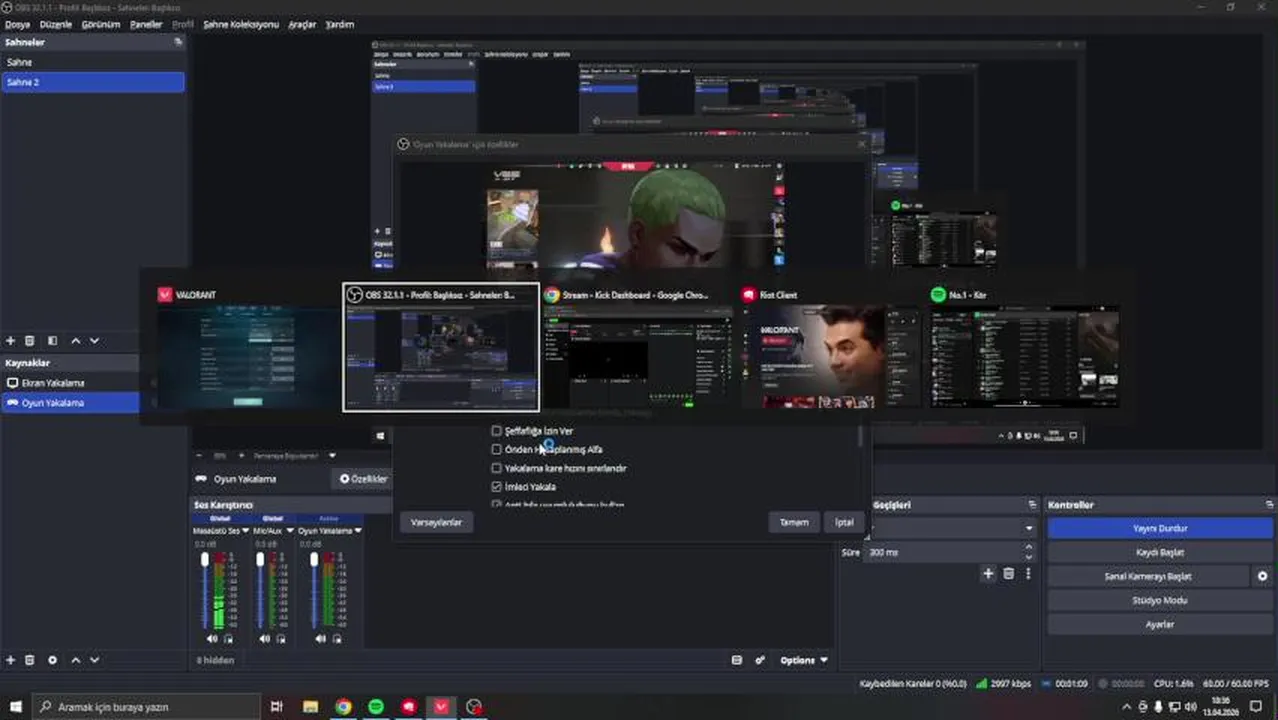The height and width of the screenshot is (720, 1278).
Task: Open Chrome from the taskbar
Action: tap(343, 707)
